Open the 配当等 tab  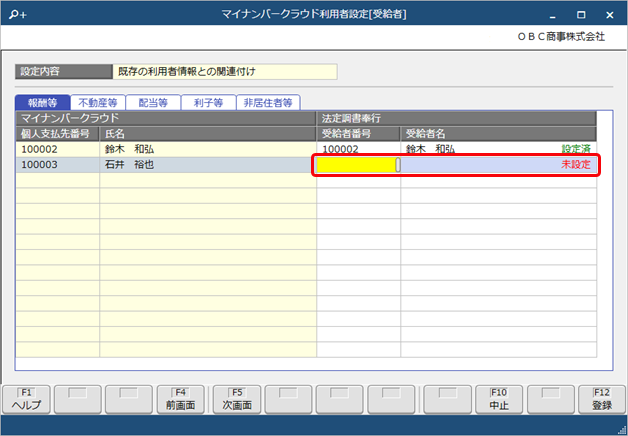pyautogui.click(x=153, y=103)
